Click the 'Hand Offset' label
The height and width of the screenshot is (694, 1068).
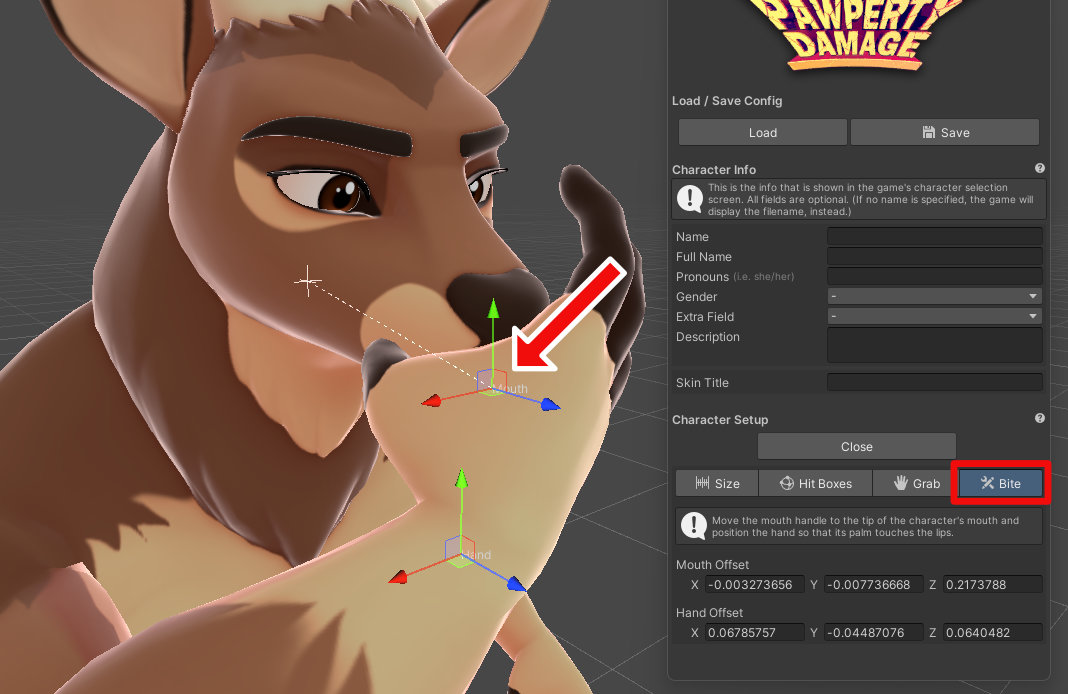point(709,612)
